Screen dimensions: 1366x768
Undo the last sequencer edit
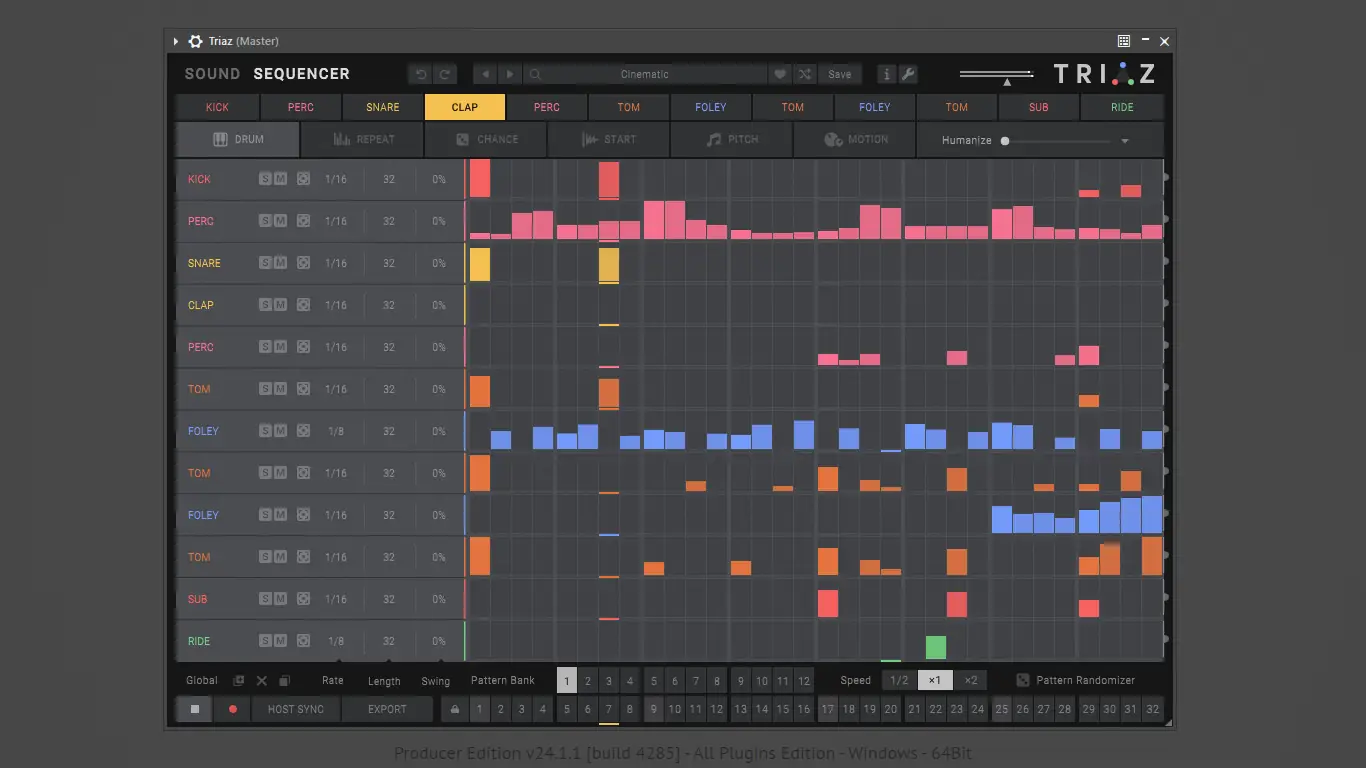(421, 74)
